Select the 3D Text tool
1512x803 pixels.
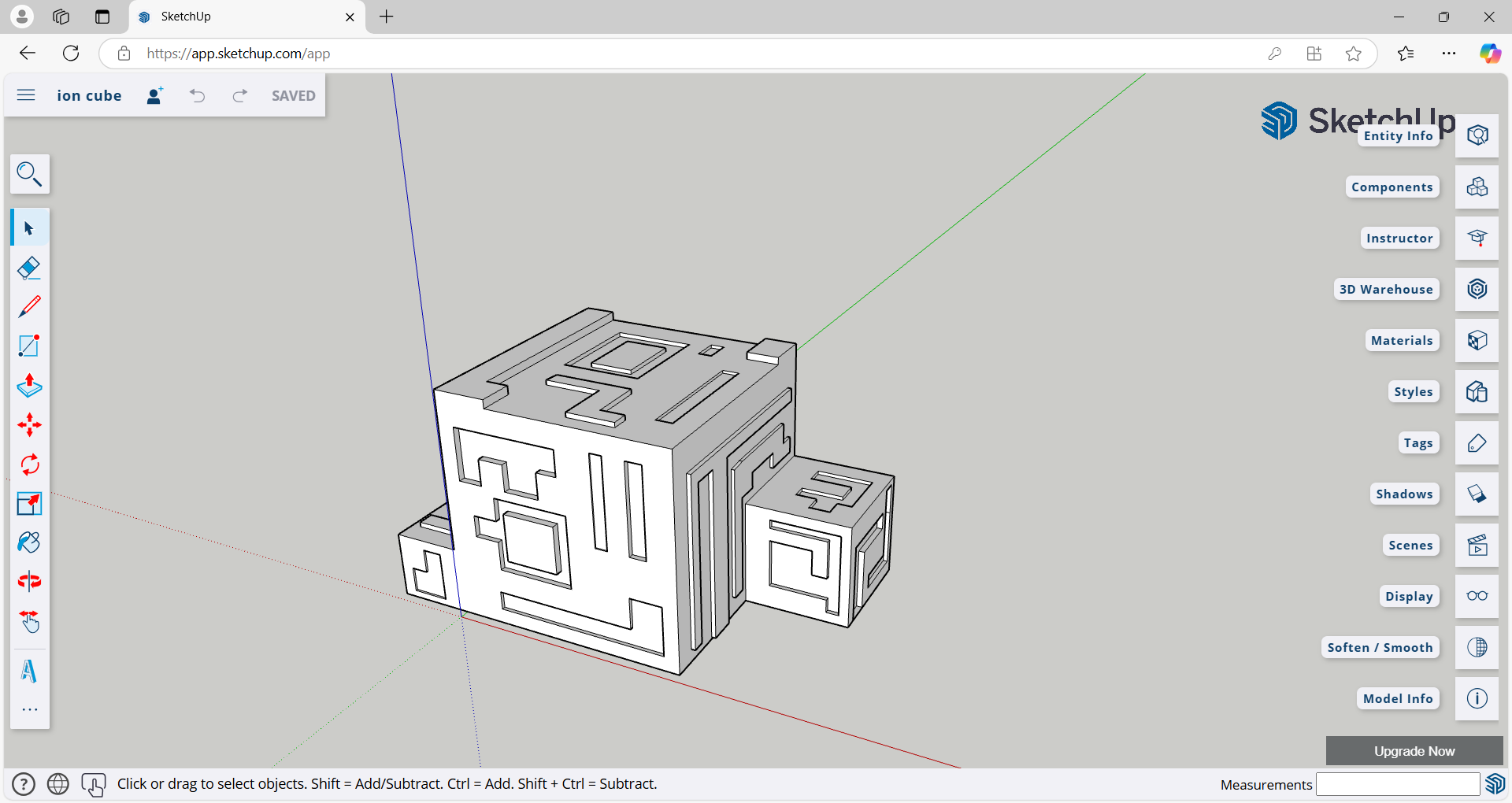pos(30,671)
